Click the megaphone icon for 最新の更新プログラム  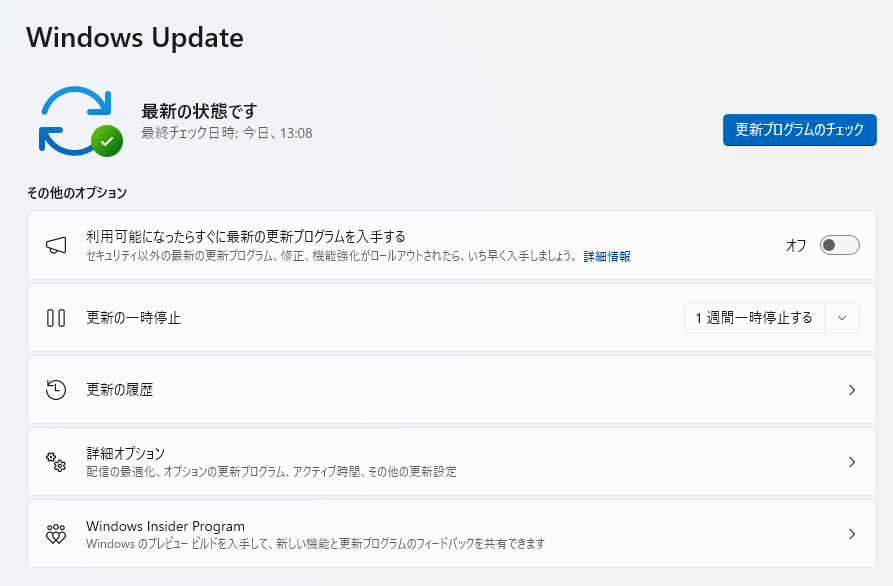56,245
